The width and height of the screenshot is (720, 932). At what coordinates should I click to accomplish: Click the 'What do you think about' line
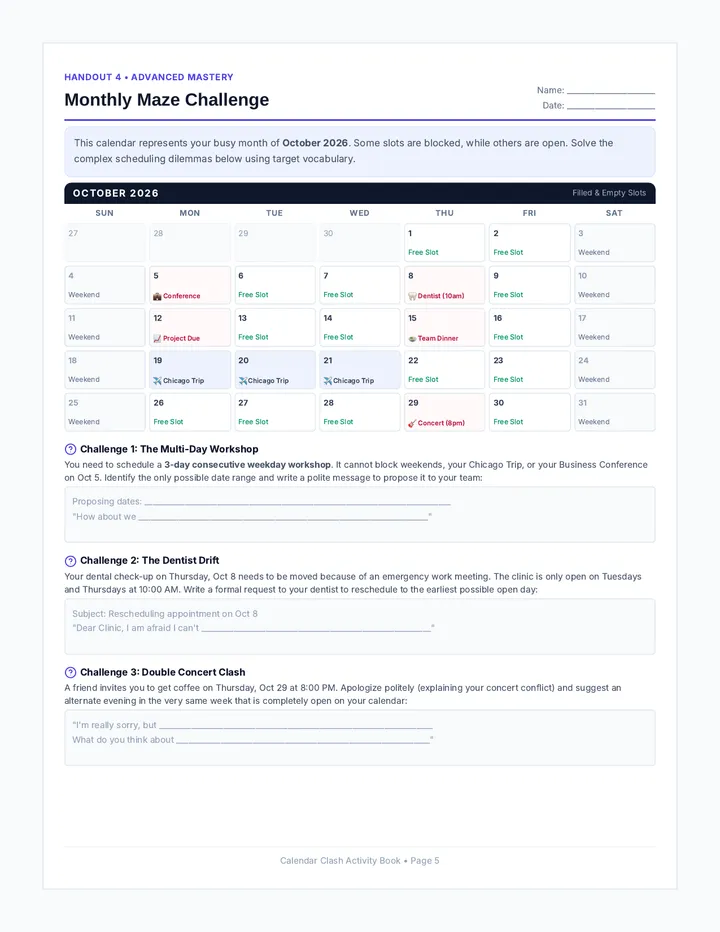click(x=303, y=740)
